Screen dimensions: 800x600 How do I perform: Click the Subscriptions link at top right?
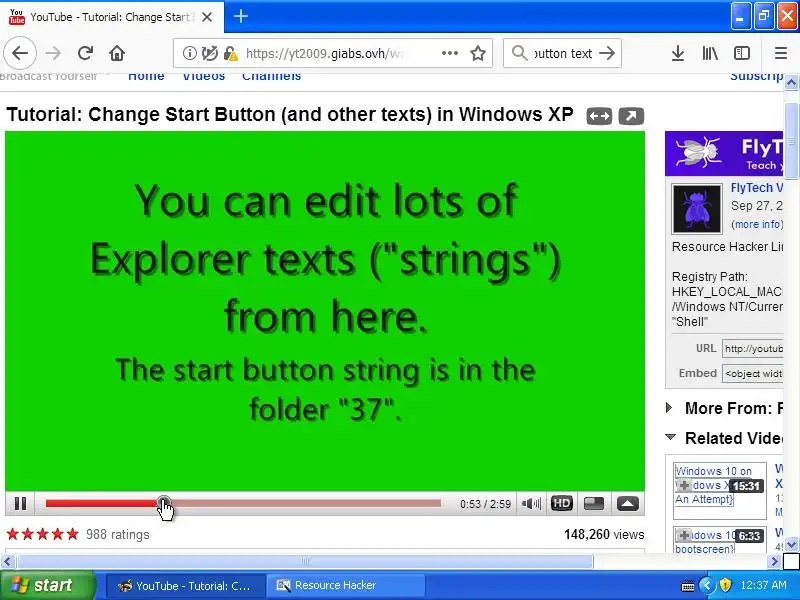click(757, 76)
